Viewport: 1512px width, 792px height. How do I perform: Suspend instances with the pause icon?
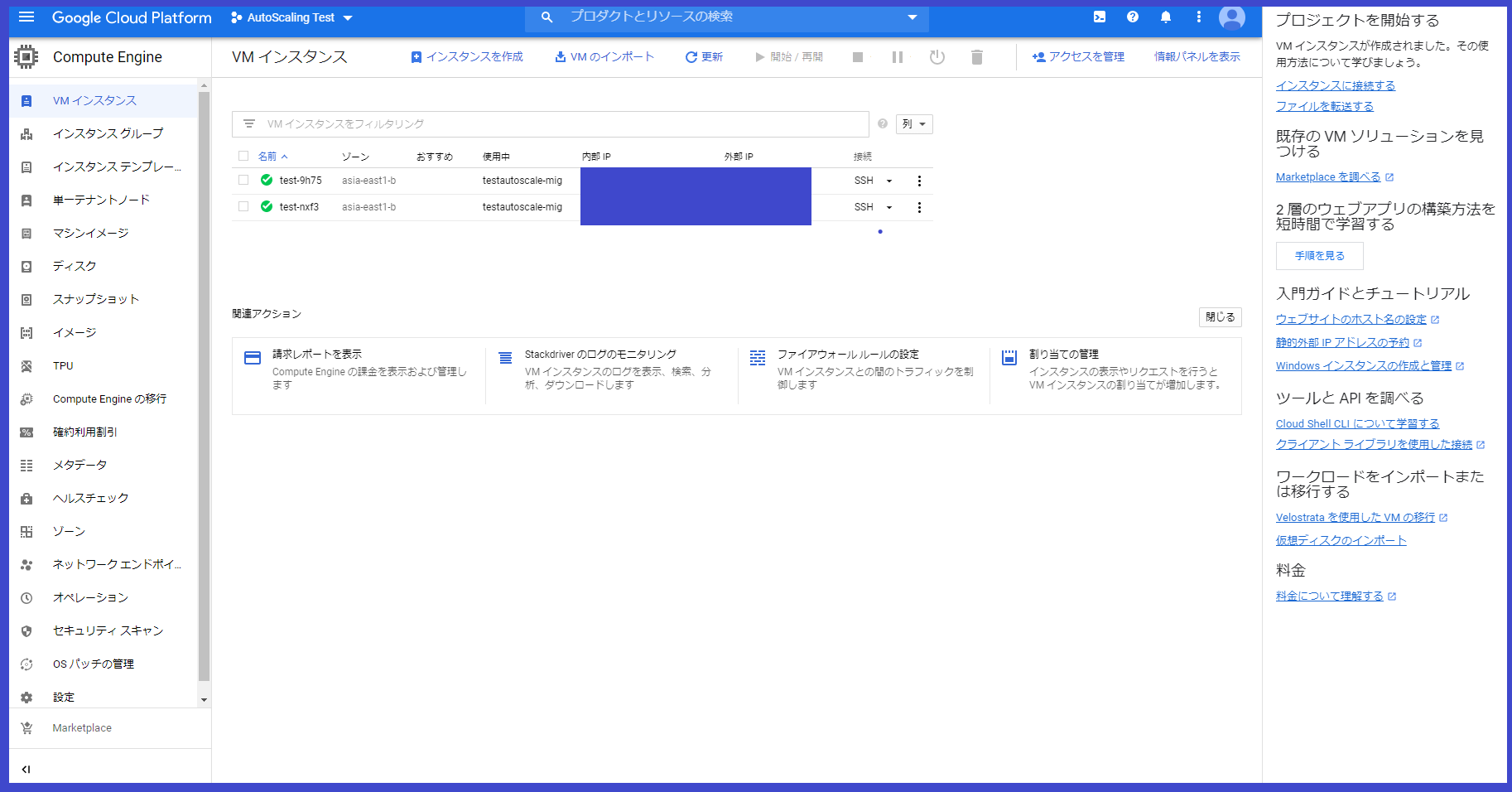pos(898,57)
